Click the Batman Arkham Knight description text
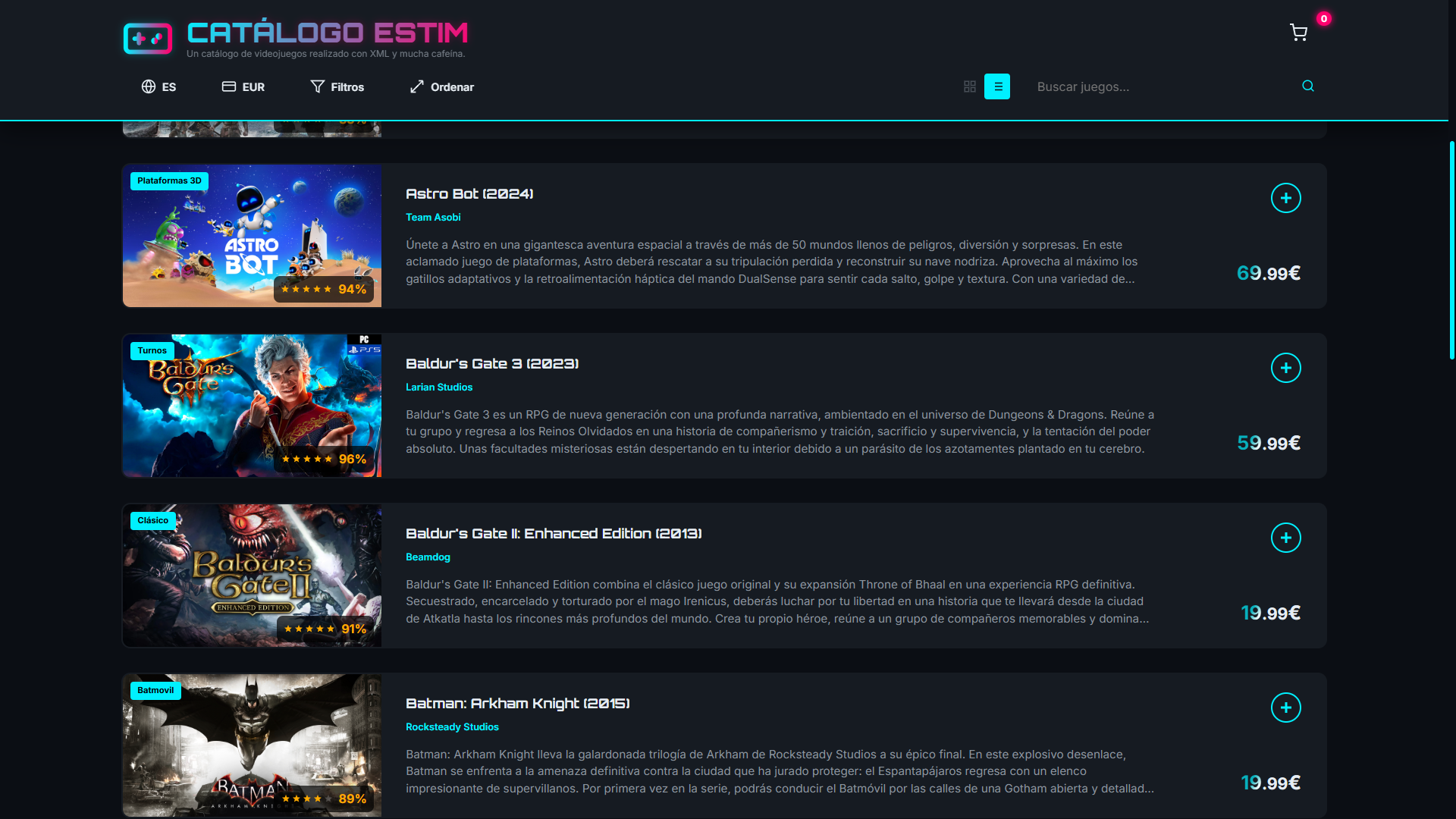Image resolution: width=1456 pixels, height=819 pixels. [x=780, y=771]
